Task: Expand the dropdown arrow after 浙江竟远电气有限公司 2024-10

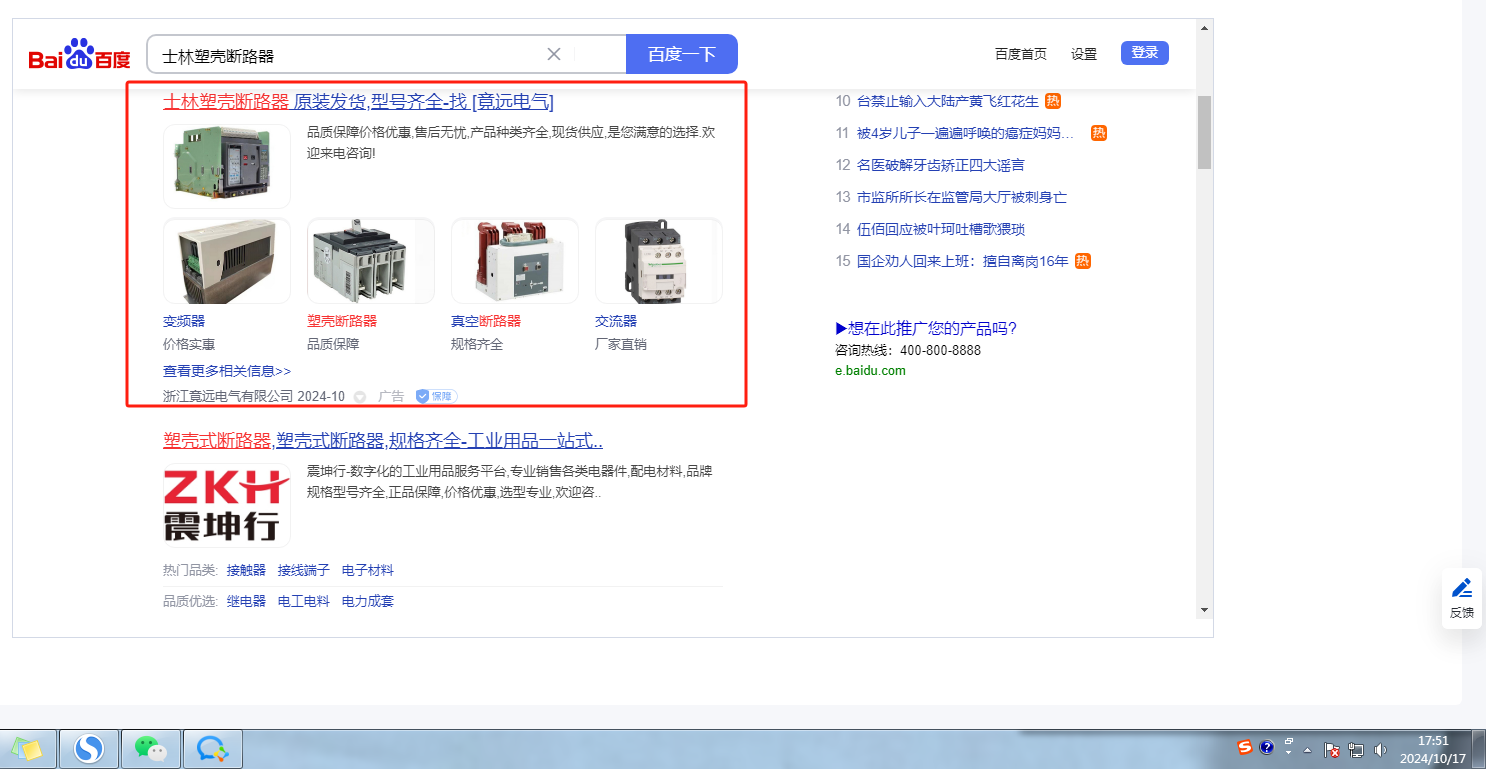Action: [x=360, y=397]
